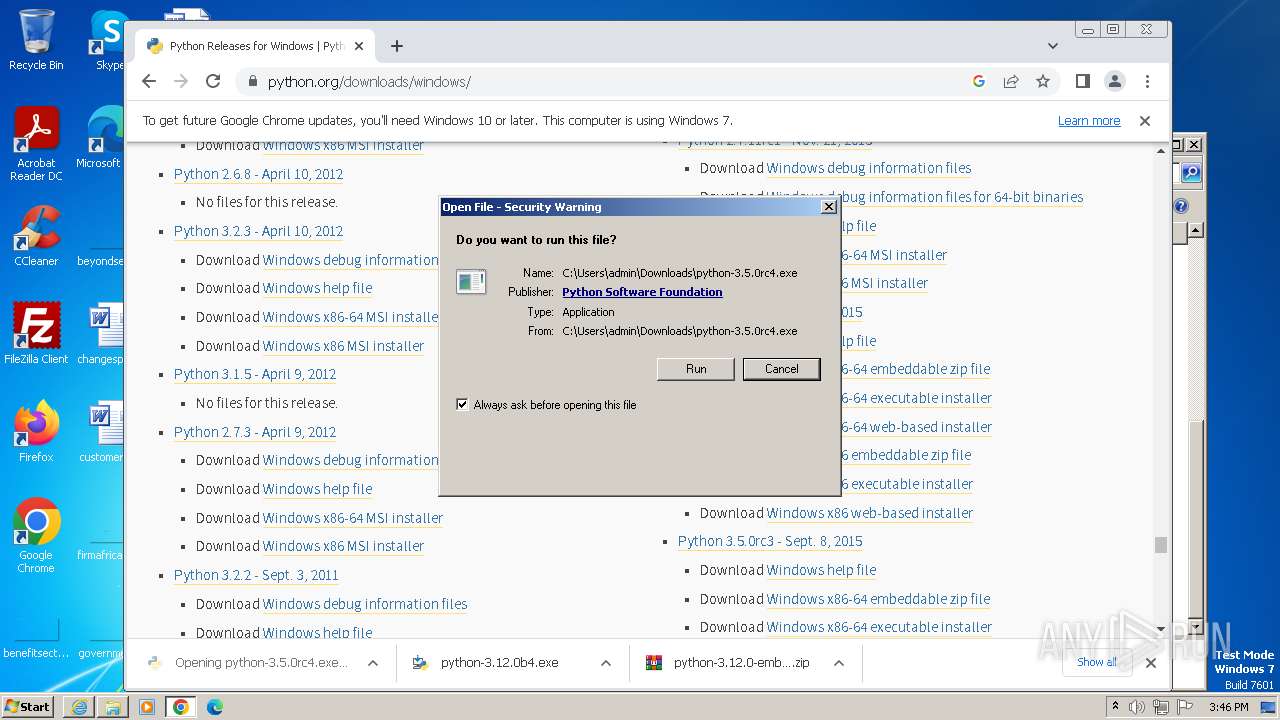Open the Python Software Foundation publisher link

click(x=642, y=292)
